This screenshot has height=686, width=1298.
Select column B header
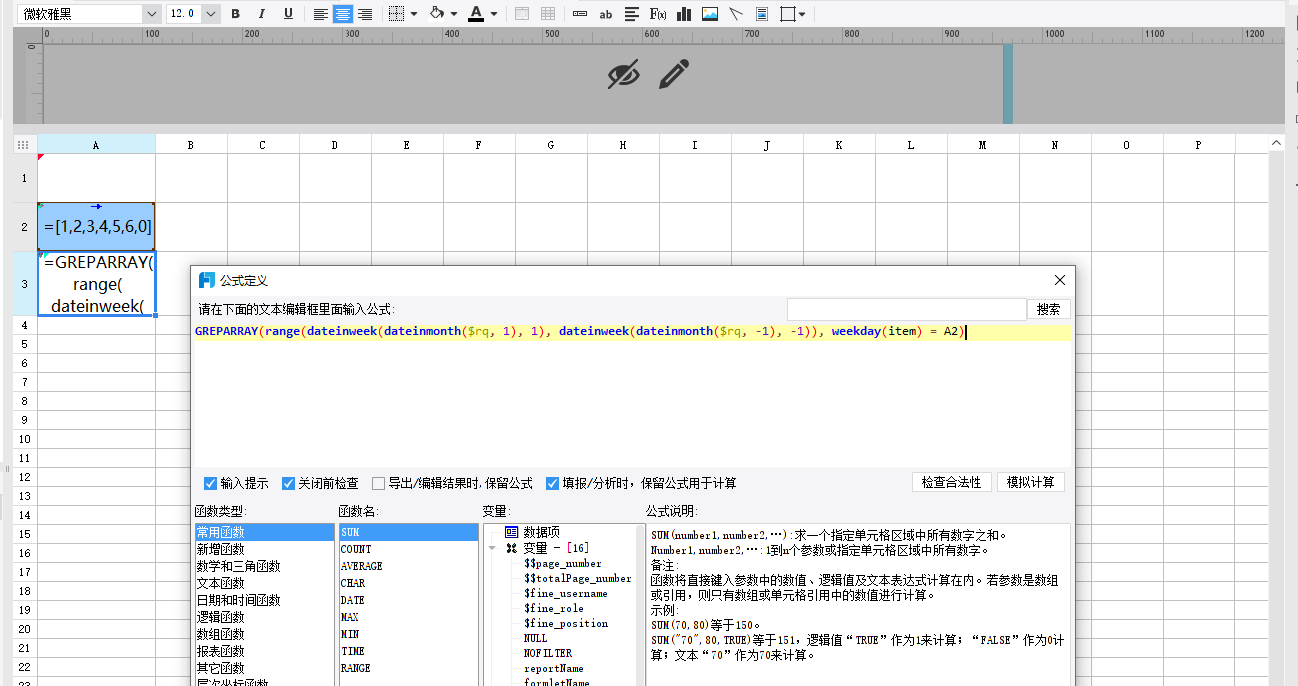coord(191,145)
